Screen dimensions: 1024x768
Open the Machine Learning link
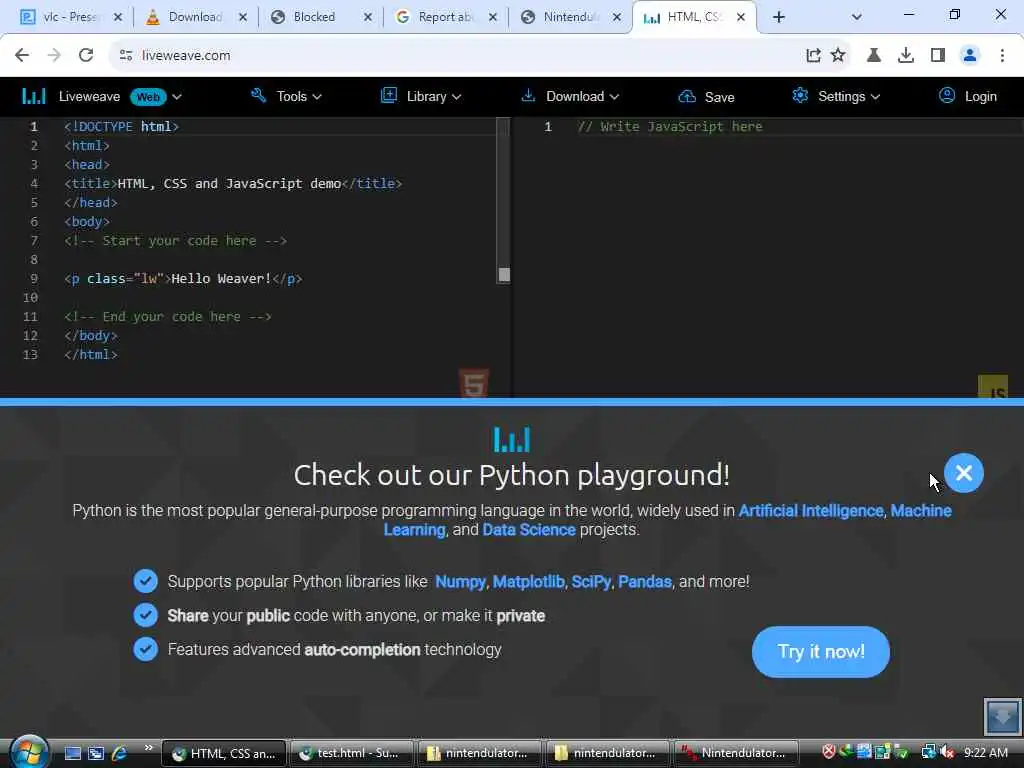pos(667,520)
